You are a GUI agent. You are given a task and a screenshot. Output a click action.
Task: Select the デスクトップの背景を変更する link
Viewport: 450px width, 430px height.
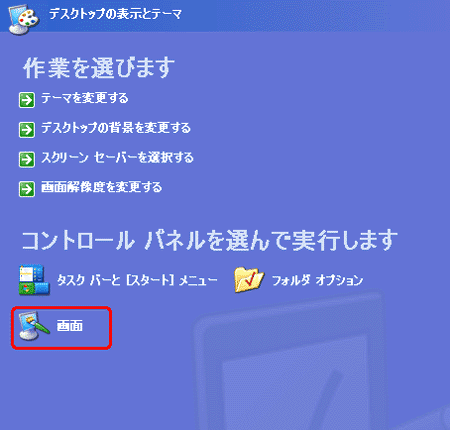pos(116,128)
